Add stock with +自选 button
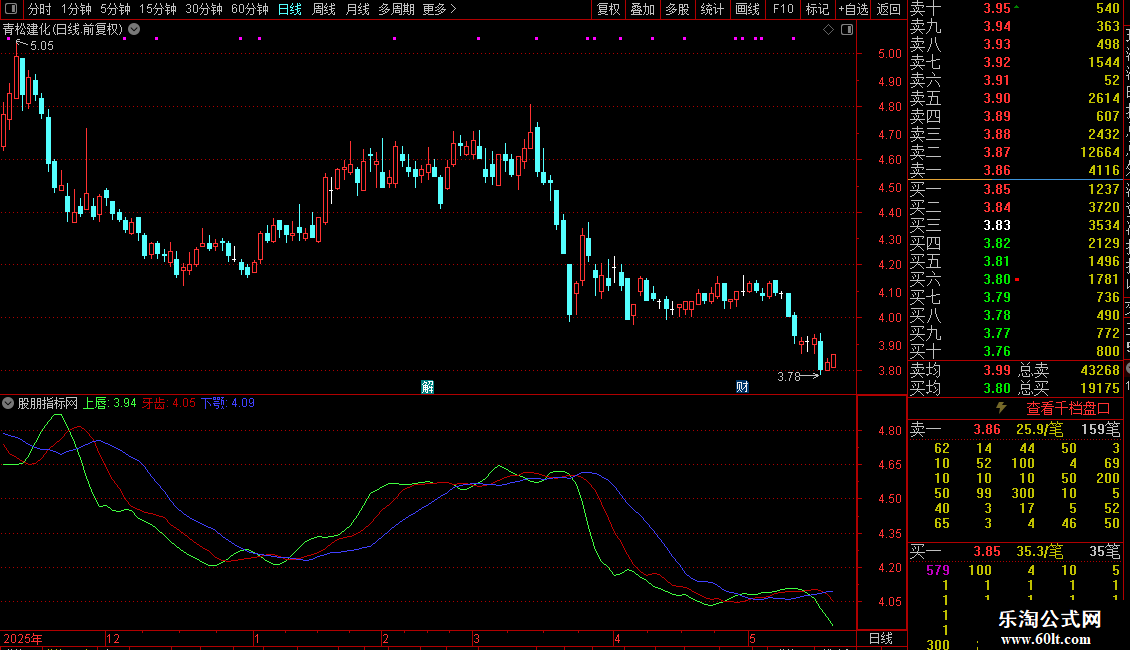Image resolution: width=1130 pixels, height=650 pixels. (853, 9)
